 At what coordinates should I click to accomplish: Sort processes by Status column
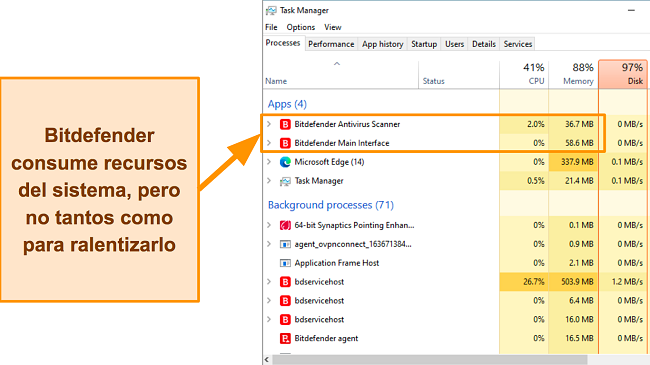pyautogui.click(x=459, y=75)
